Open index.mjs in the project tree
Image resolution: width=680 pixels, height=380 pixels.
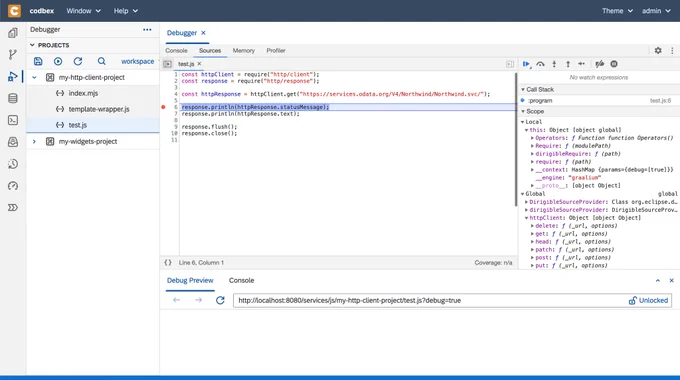83,93
